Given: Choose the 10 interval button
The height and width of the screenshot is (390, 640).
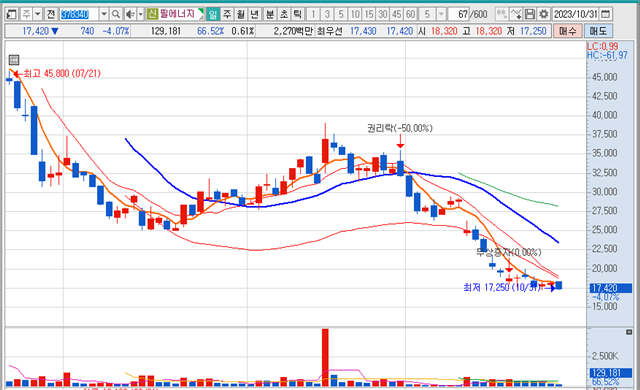Looking at the screenshot, I should (x=355, y=15).
